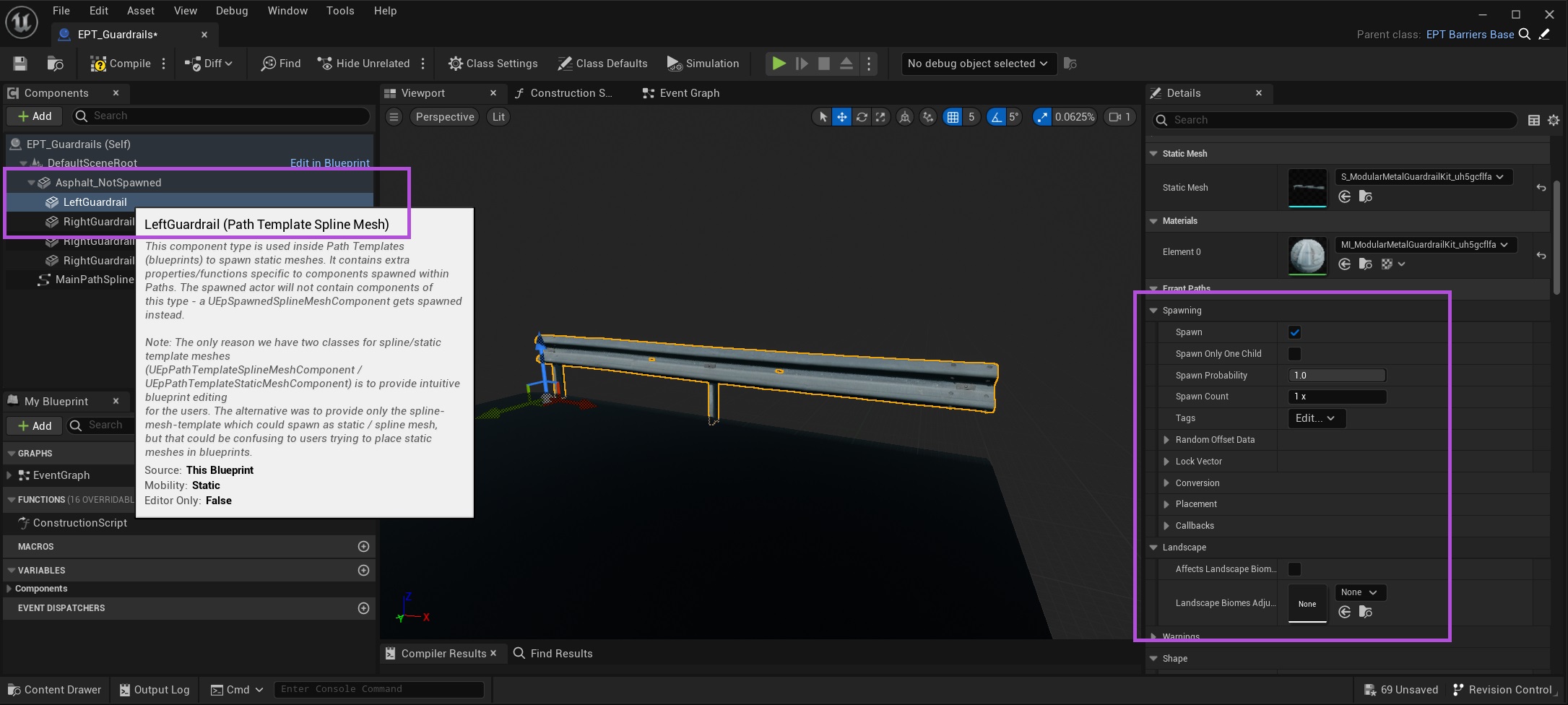Select the translate gizmo tool in viewport

842,117
